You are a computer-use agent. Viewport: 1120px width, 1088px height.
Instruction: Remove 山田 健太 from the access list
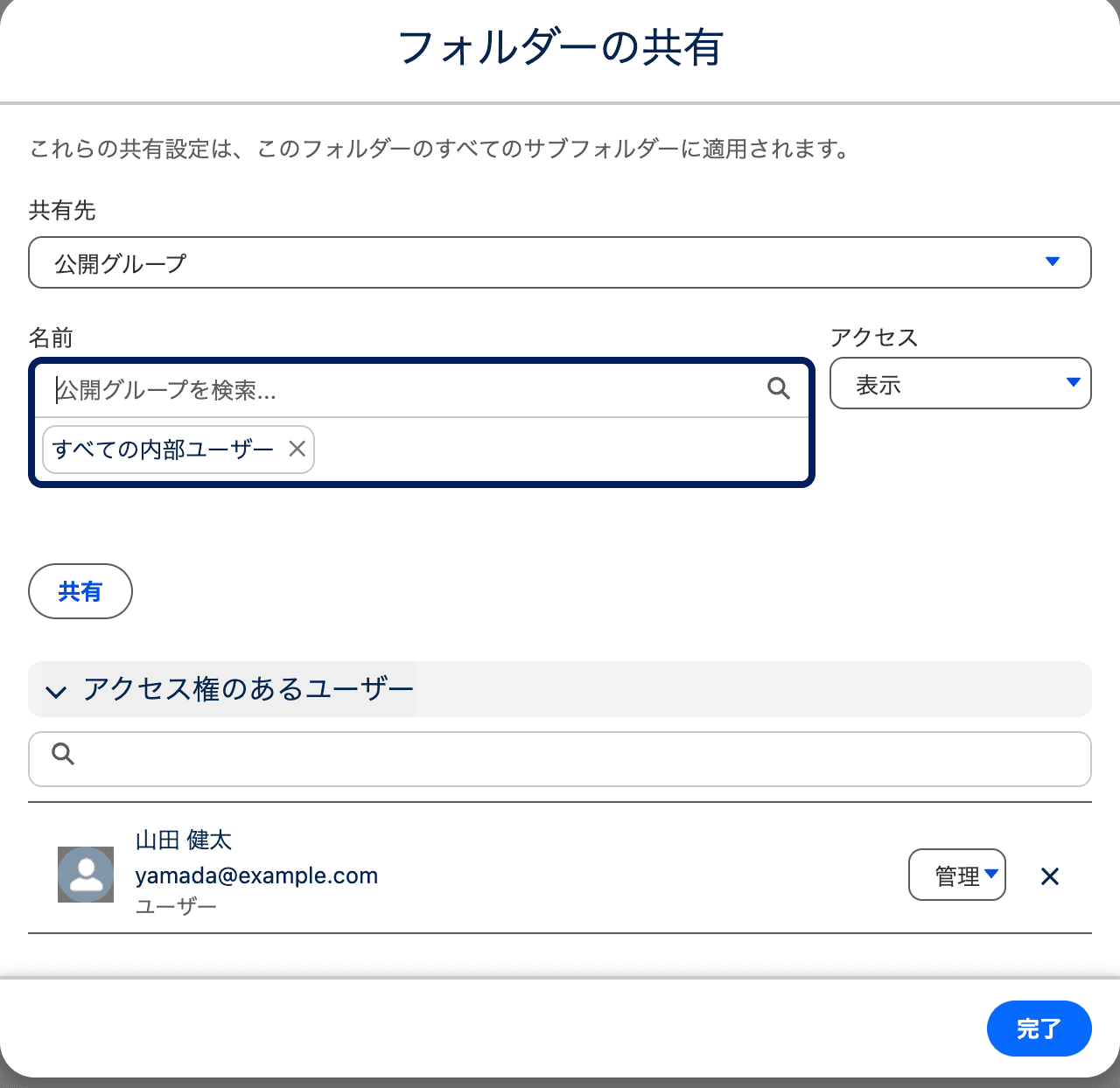pos(1050,876)
